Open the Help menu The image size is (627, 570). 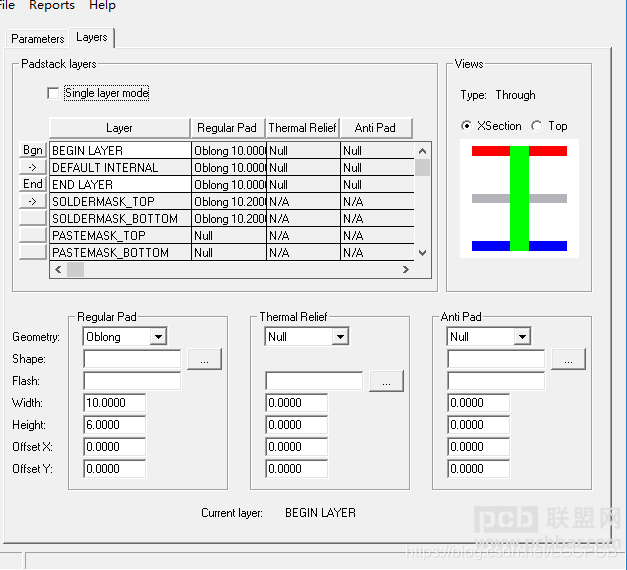point(102,6)
